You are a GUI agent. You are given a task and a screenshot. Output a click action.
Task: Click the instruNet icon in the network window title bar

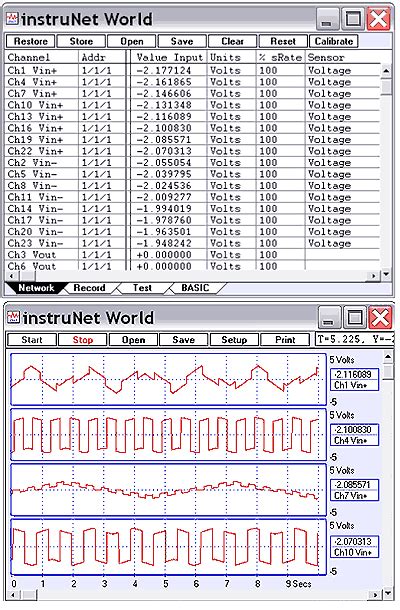tap(13, 18)
